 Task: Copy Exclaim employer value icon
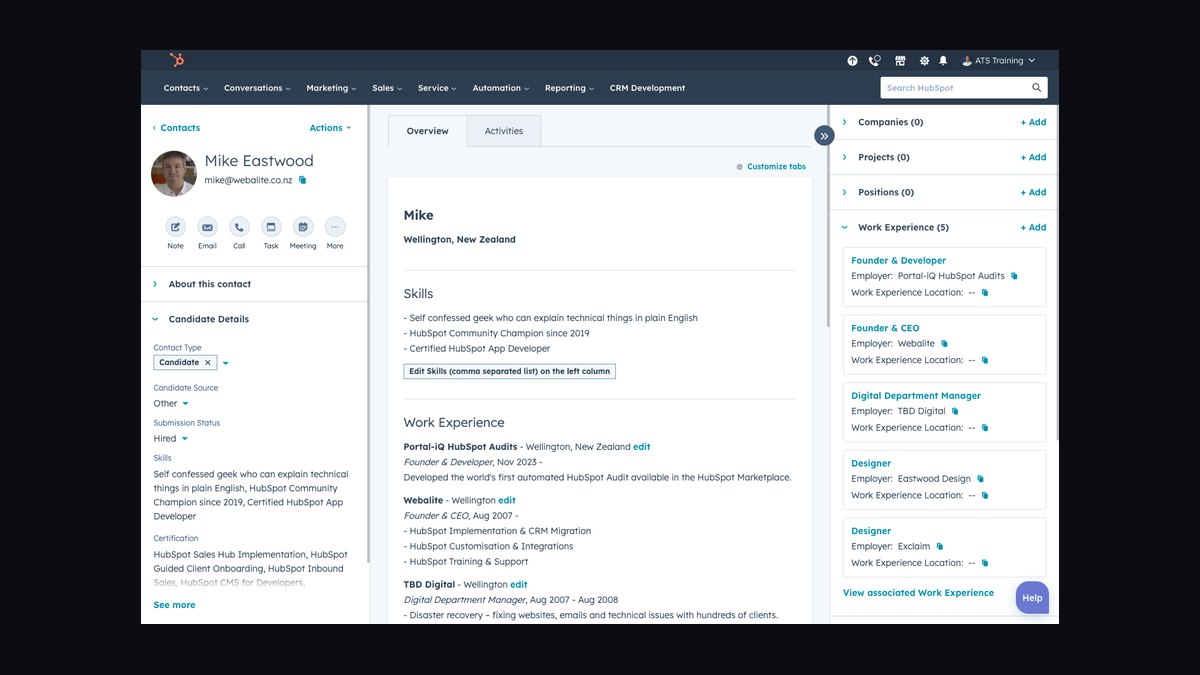[939, 547]
